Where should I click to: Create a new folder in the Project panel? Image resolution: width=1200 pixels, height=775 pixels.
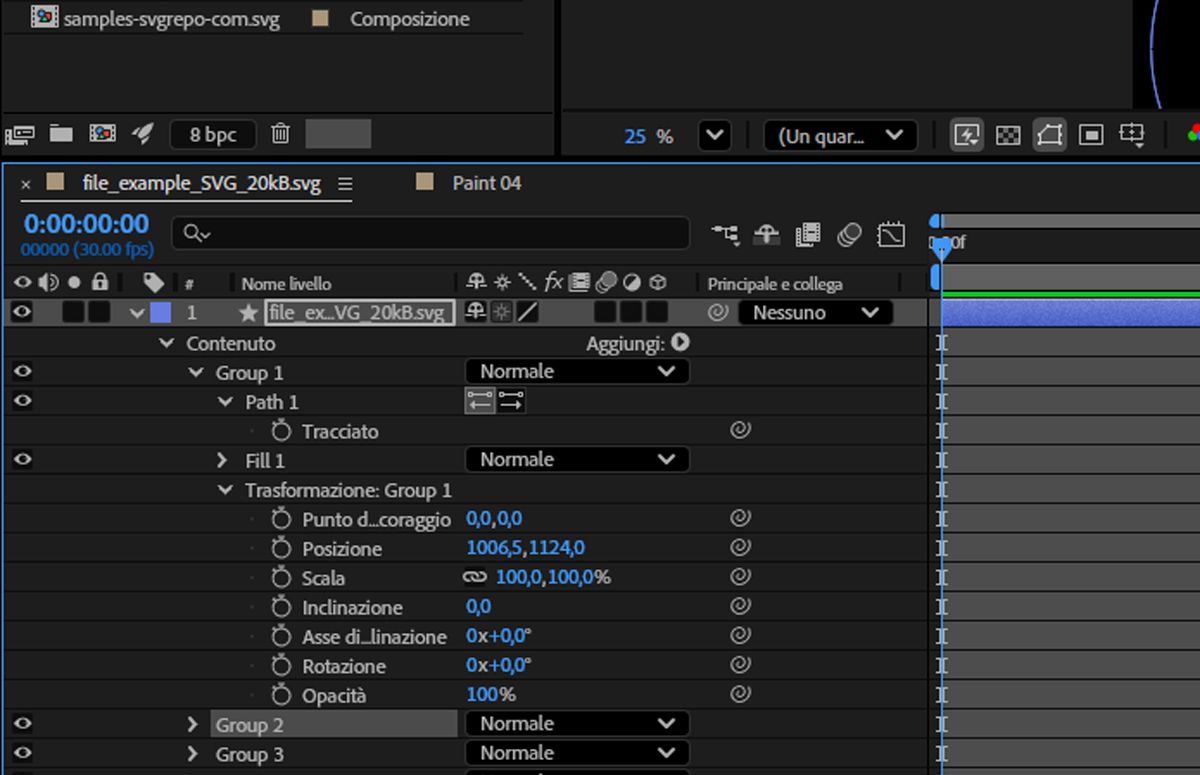pyautogui.click(x=62, y=134)
